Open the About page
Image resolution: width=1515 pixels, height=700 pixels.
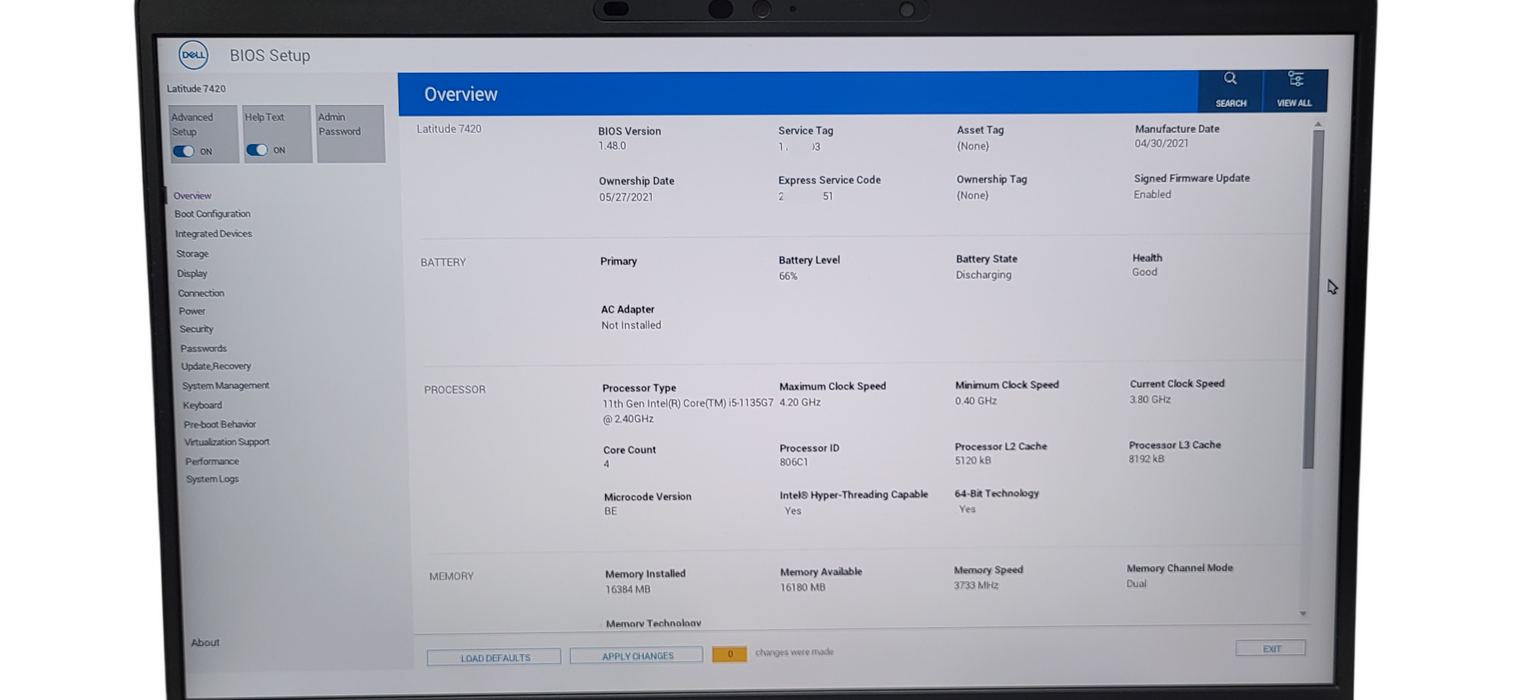pos(205,643)
